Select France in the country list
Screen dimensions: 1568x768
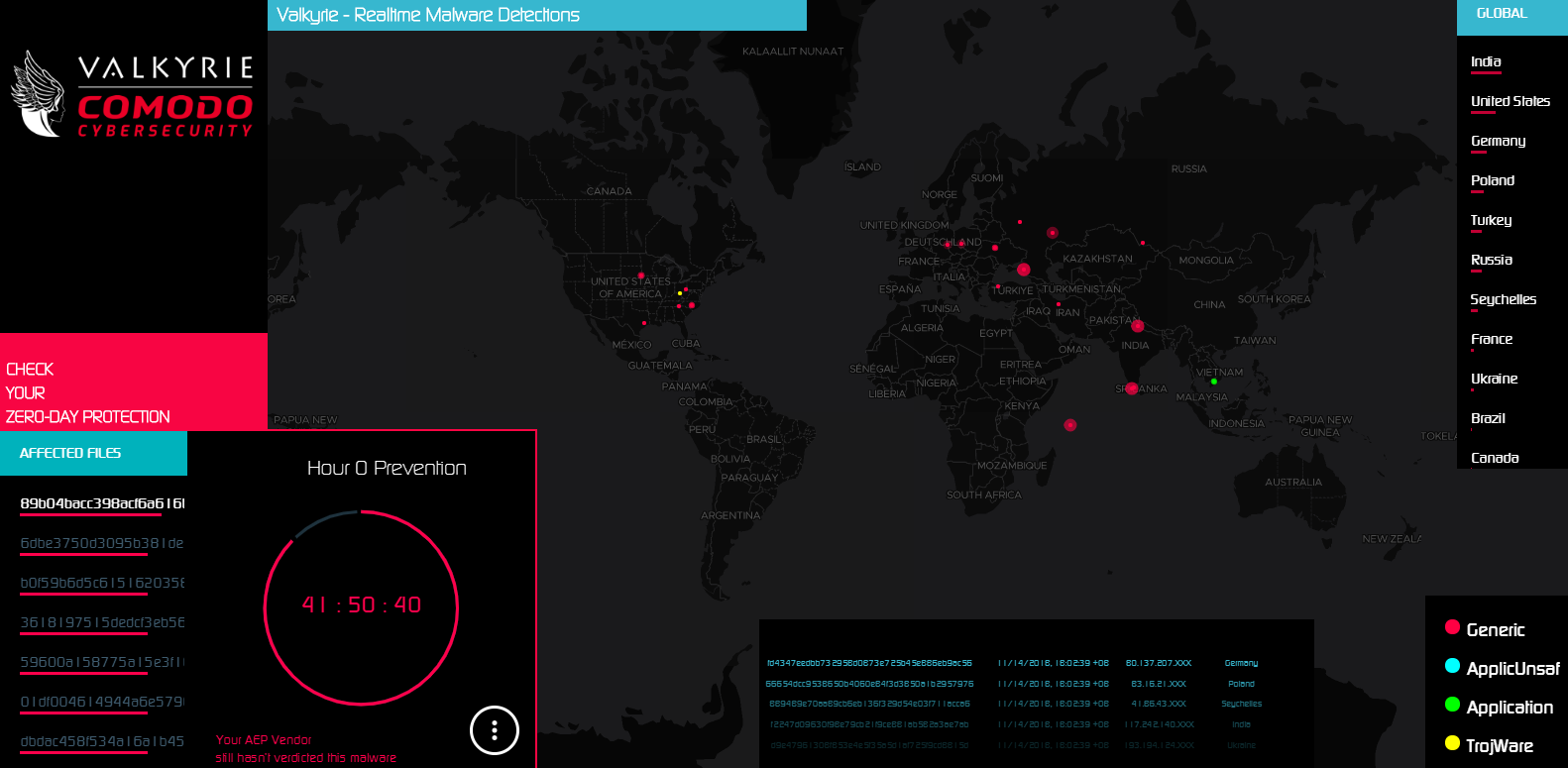tap(1492, 339)
